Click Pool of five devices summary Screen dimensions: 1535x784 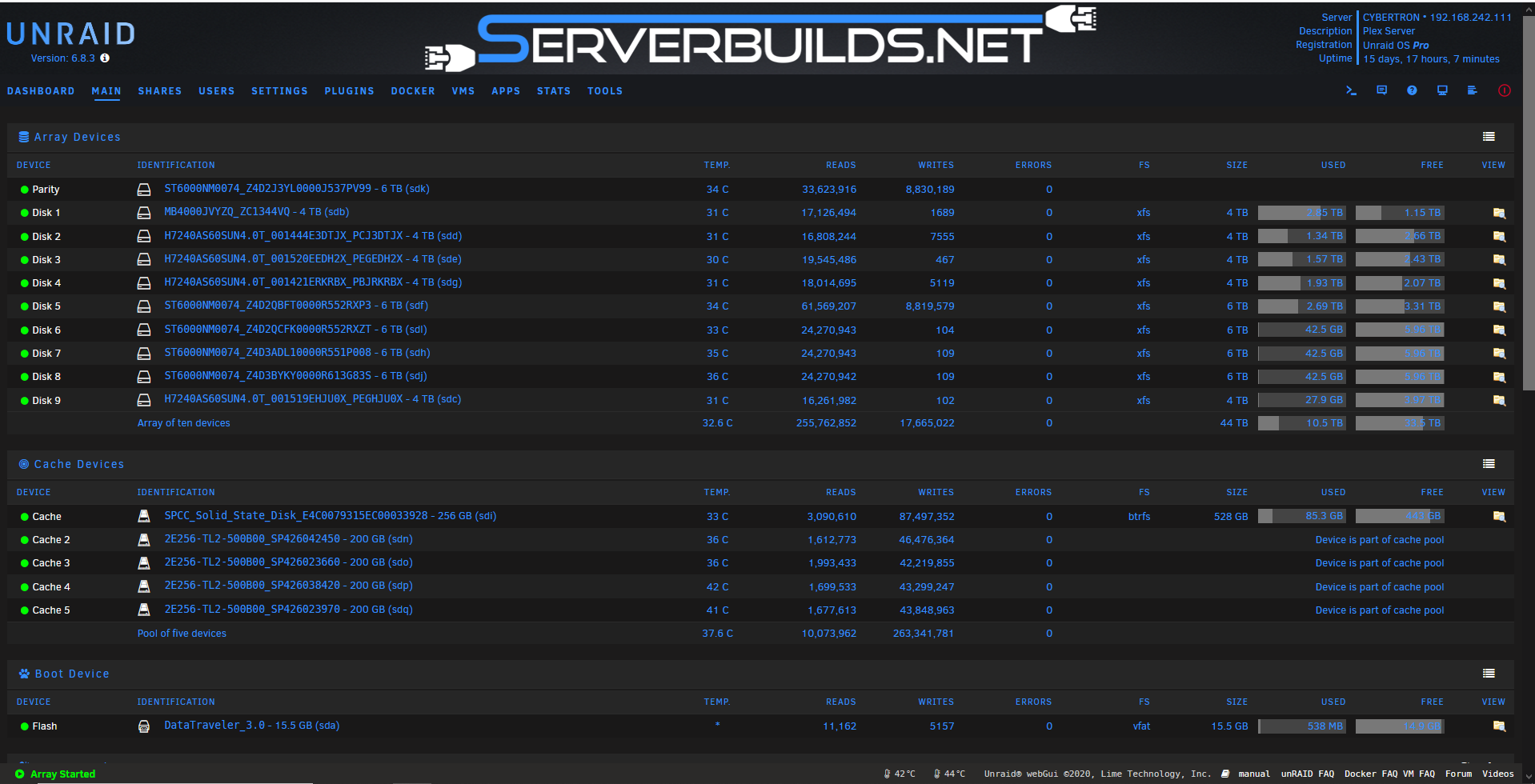[x=182, y=634]
